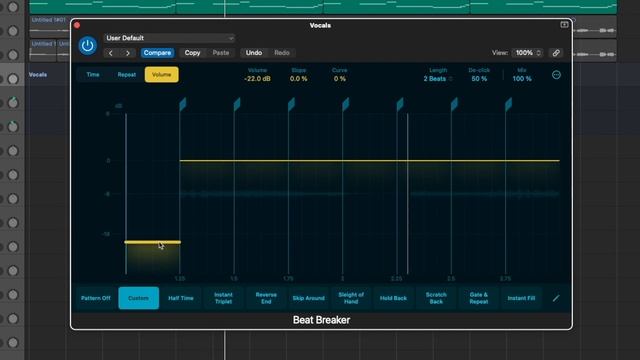Select the Reverse End pattern
640x360 pixels.
266,298
